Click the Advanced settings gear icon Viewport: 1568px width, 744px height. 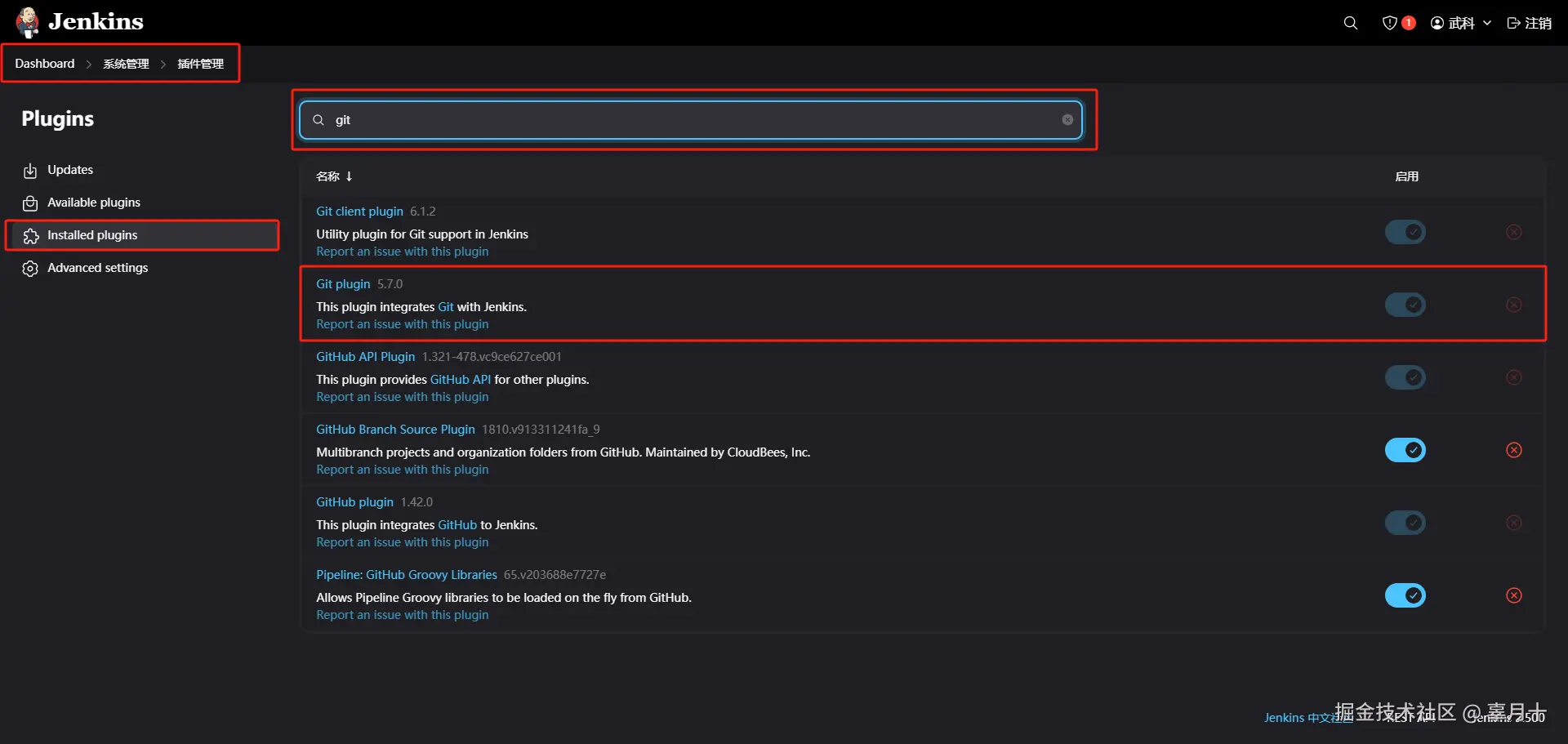tap(30, 269)
